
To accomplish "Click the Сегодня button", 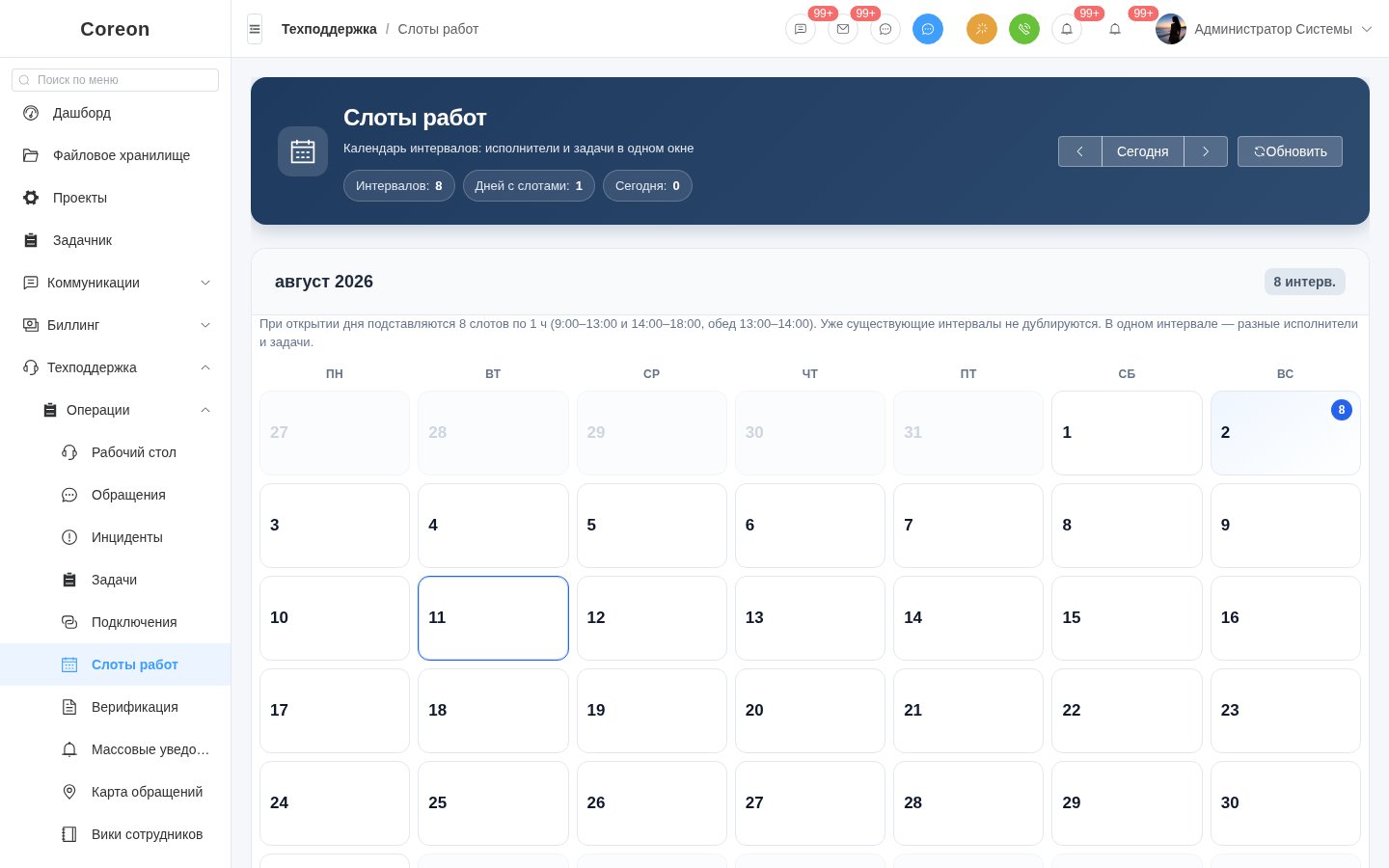I will pyautogui.click(x=1143, y=151).
